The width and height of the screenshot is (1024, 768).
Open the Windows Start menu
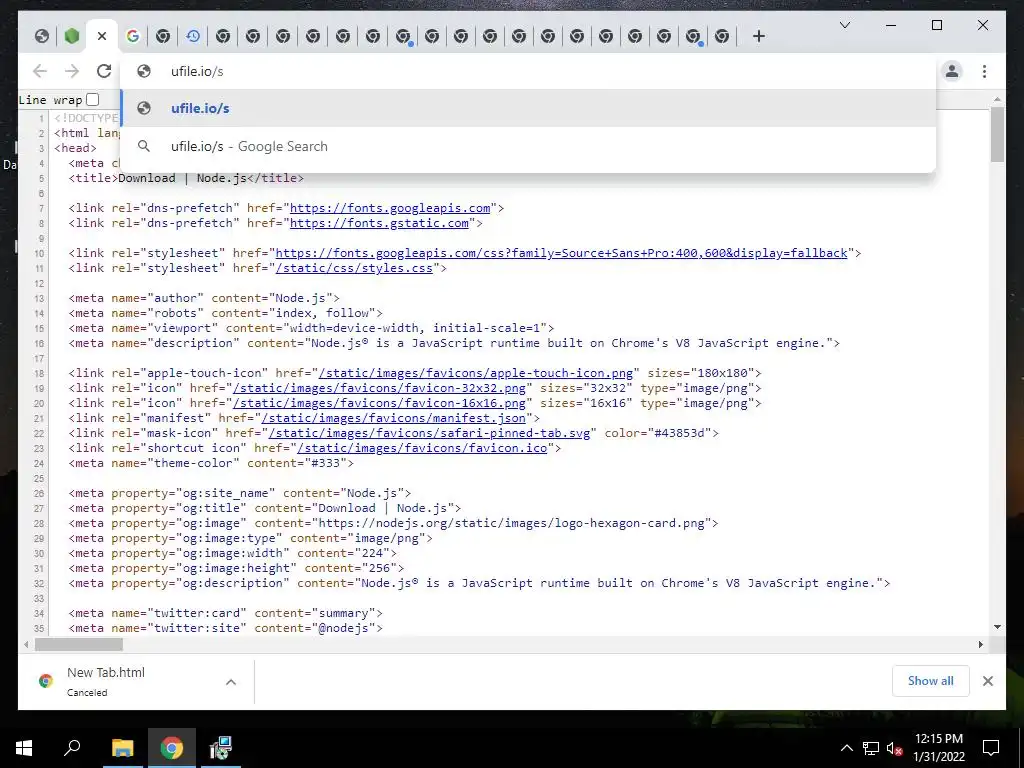pos(24,748)
